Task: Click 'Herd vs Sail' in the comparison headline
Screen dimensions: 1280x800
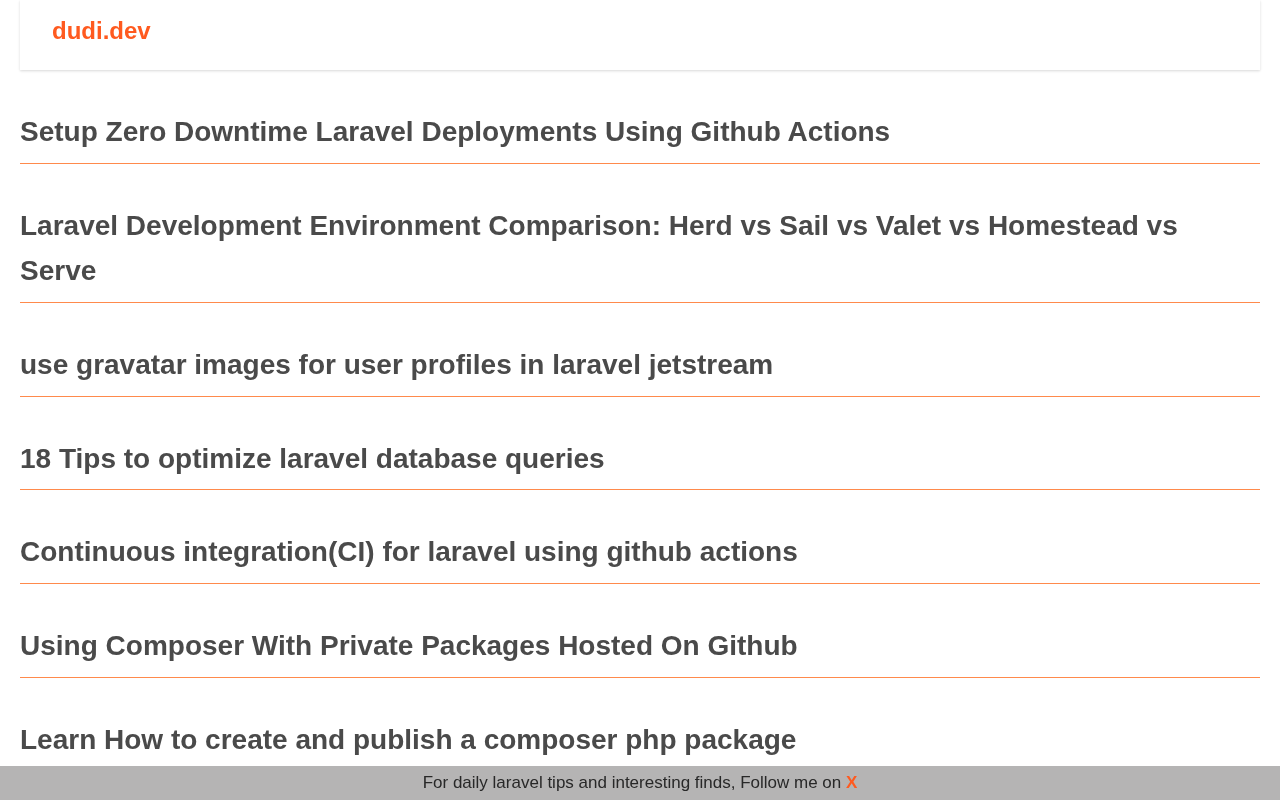Action: [x=749, y=226]
